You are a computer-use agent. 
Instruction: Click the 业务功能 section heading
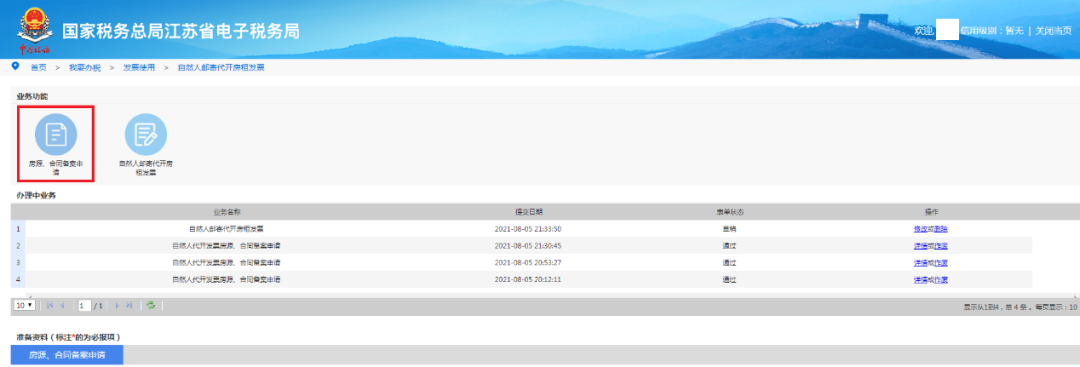32,96
